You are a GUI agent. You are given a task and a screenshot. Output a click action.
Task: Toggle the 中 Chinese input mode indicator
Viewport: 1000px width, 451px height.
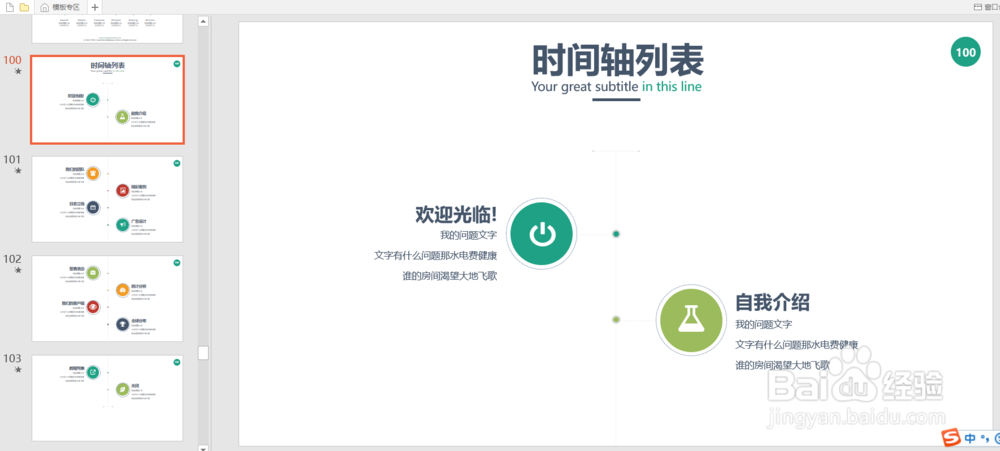coord(970,438)
